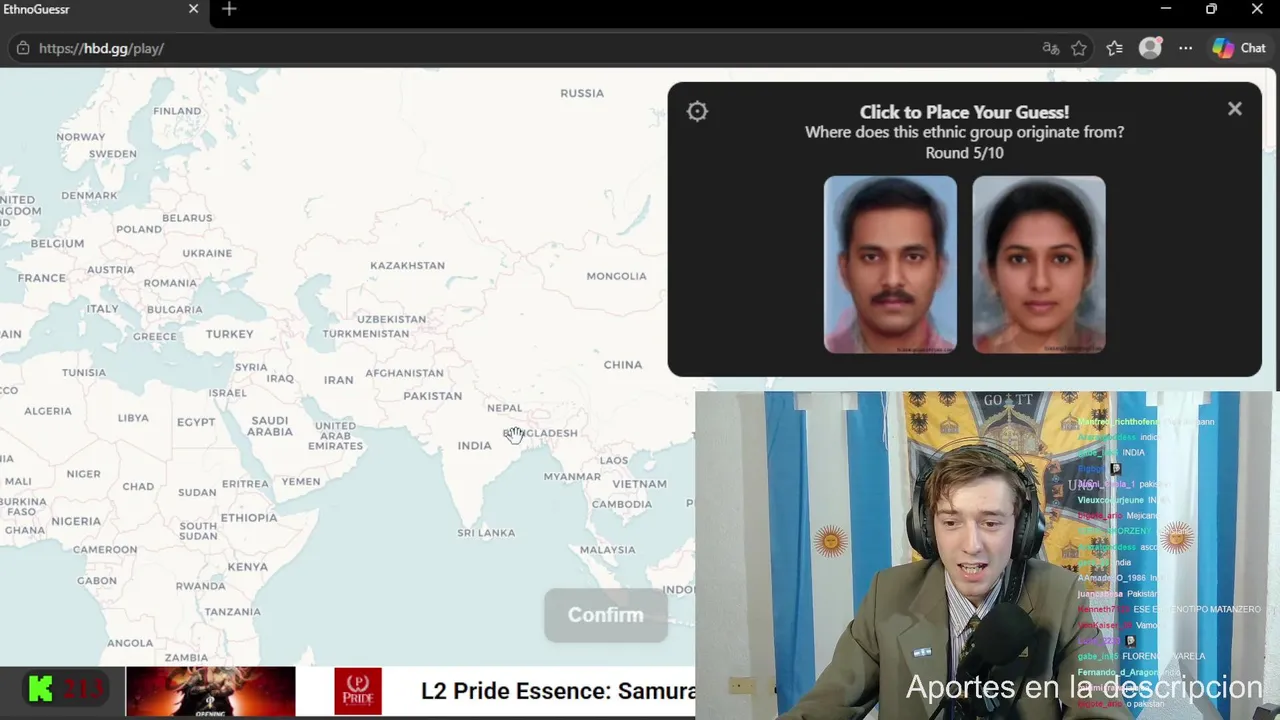Place guess on CHINA label

pos(623,365)
